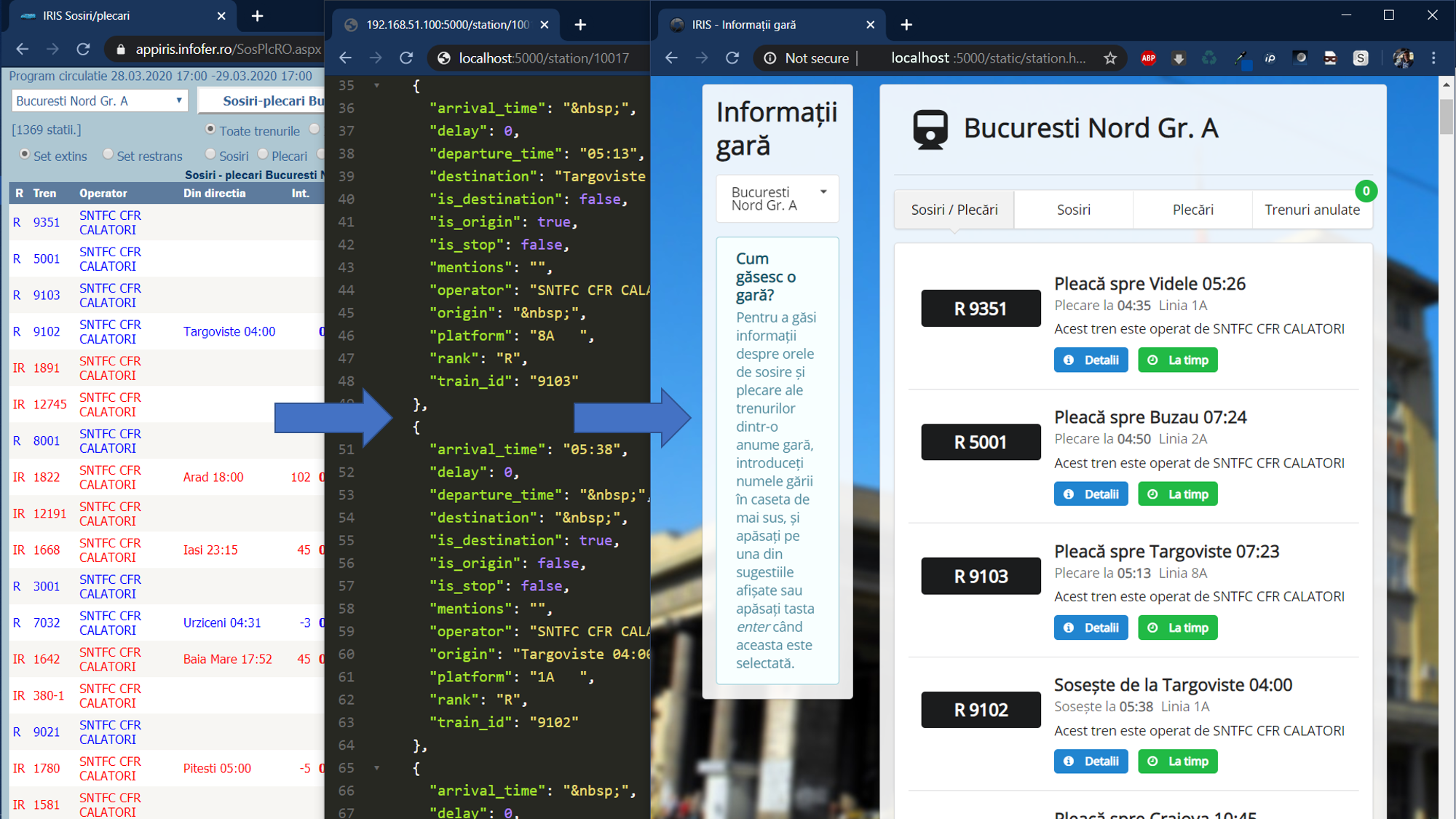Viewport: 1456px width, 819px height.
Task: Reload the JSON station page
Action: (x=406, y=58)
